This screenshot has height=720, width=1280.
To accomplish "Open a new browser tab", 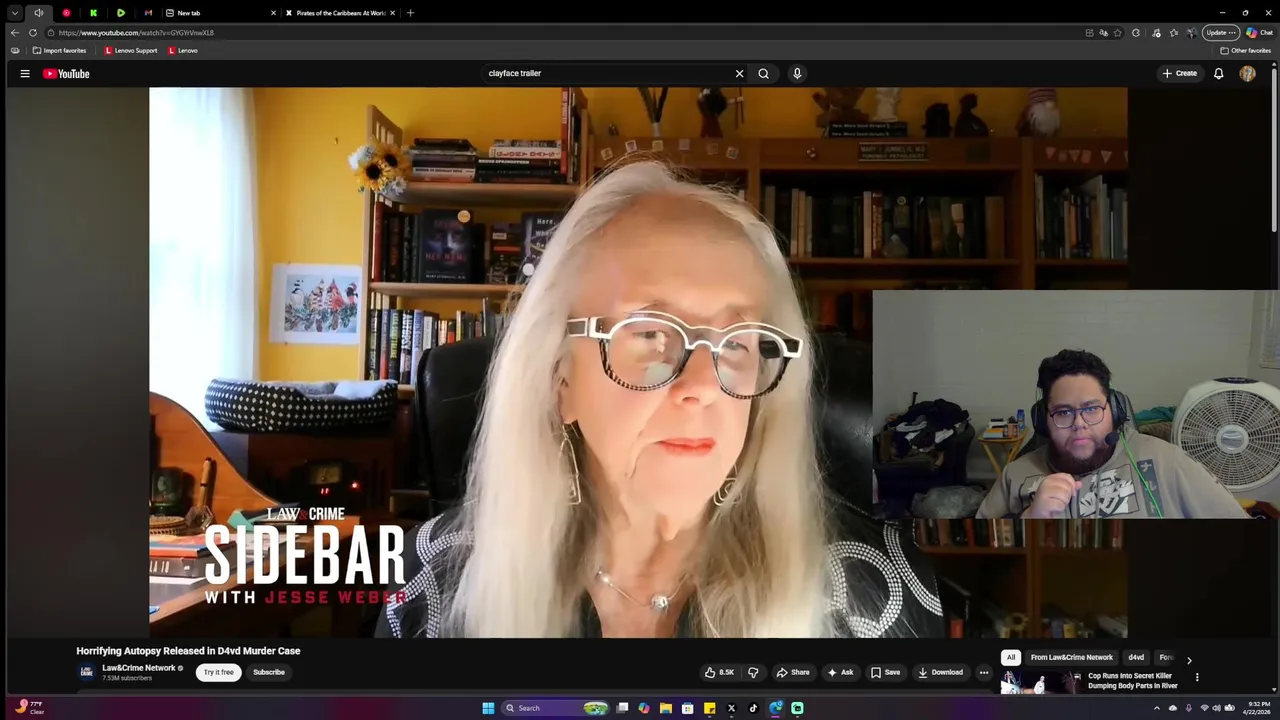I will [x=410, y=13].
